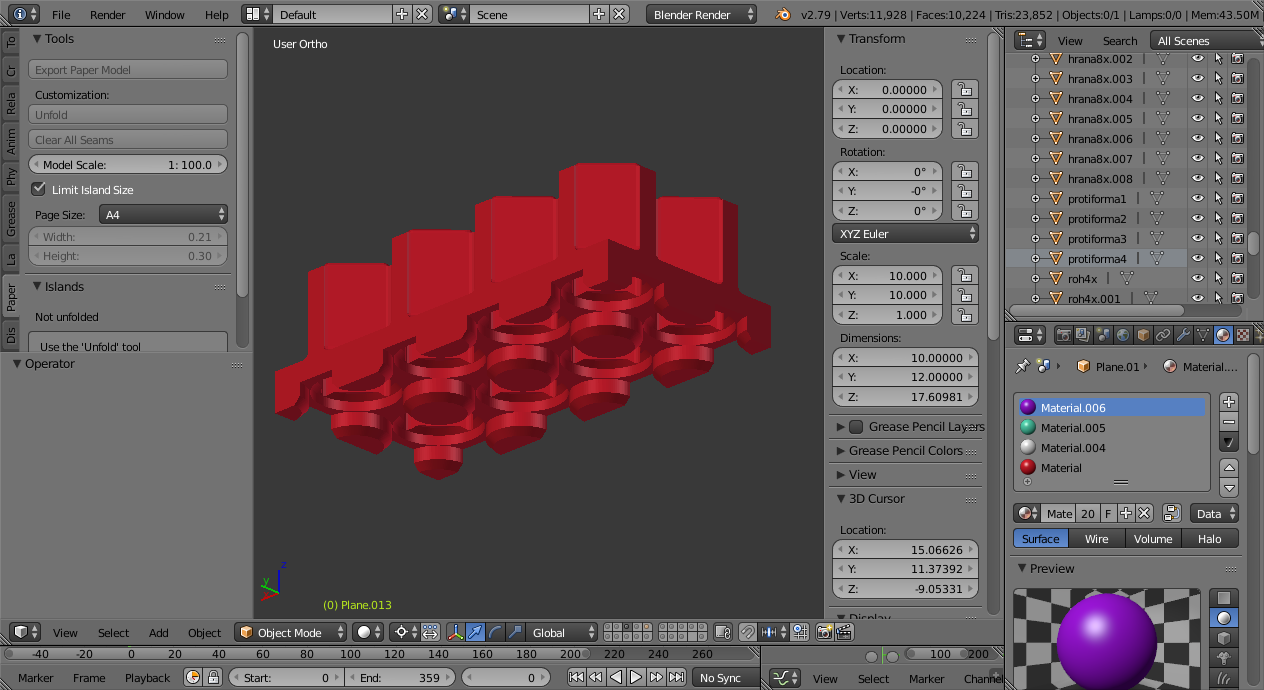1264x690 pixels.
Task: Unlink the material with X button
Action: pos(1145,513)
